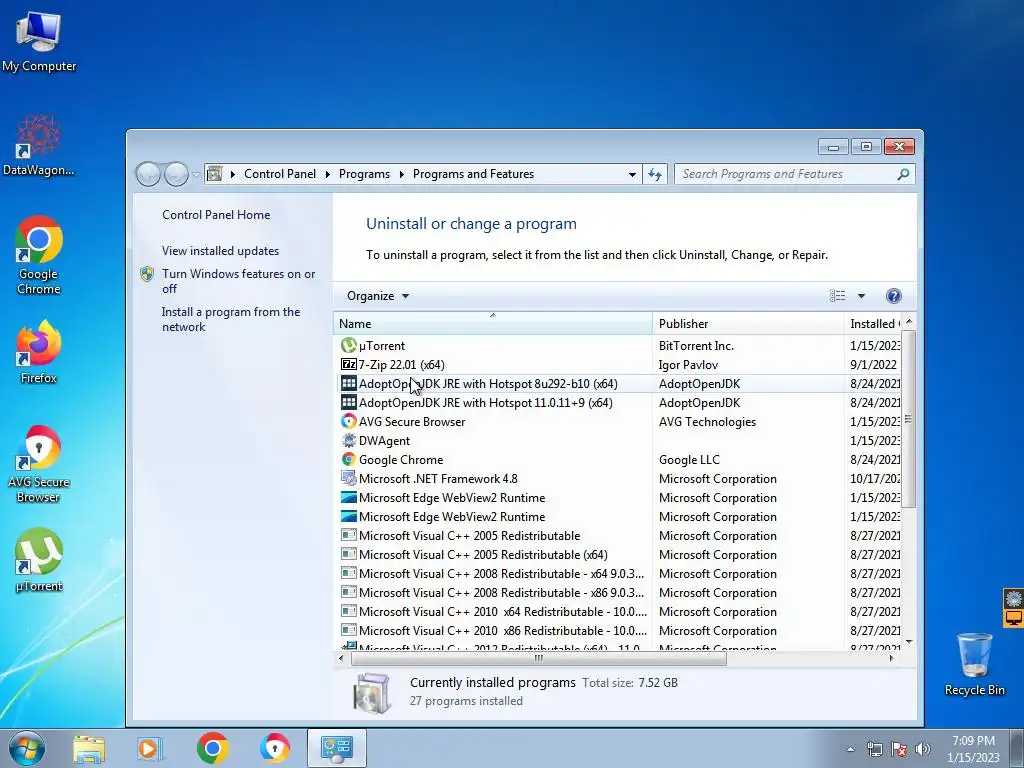Click the volume speaker tray icon
1024x768 pixels.
coord(923,749)
